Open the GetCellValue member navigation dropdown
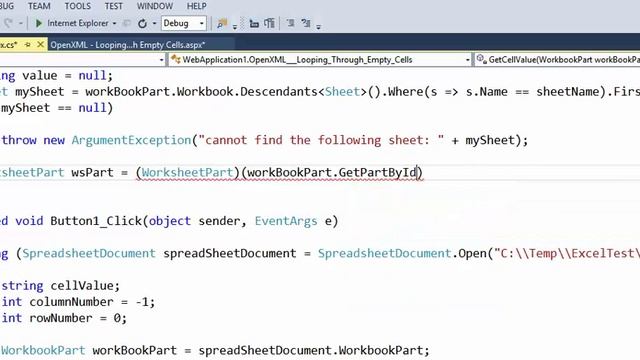640x360 pixels. click(x=558, y=60)
